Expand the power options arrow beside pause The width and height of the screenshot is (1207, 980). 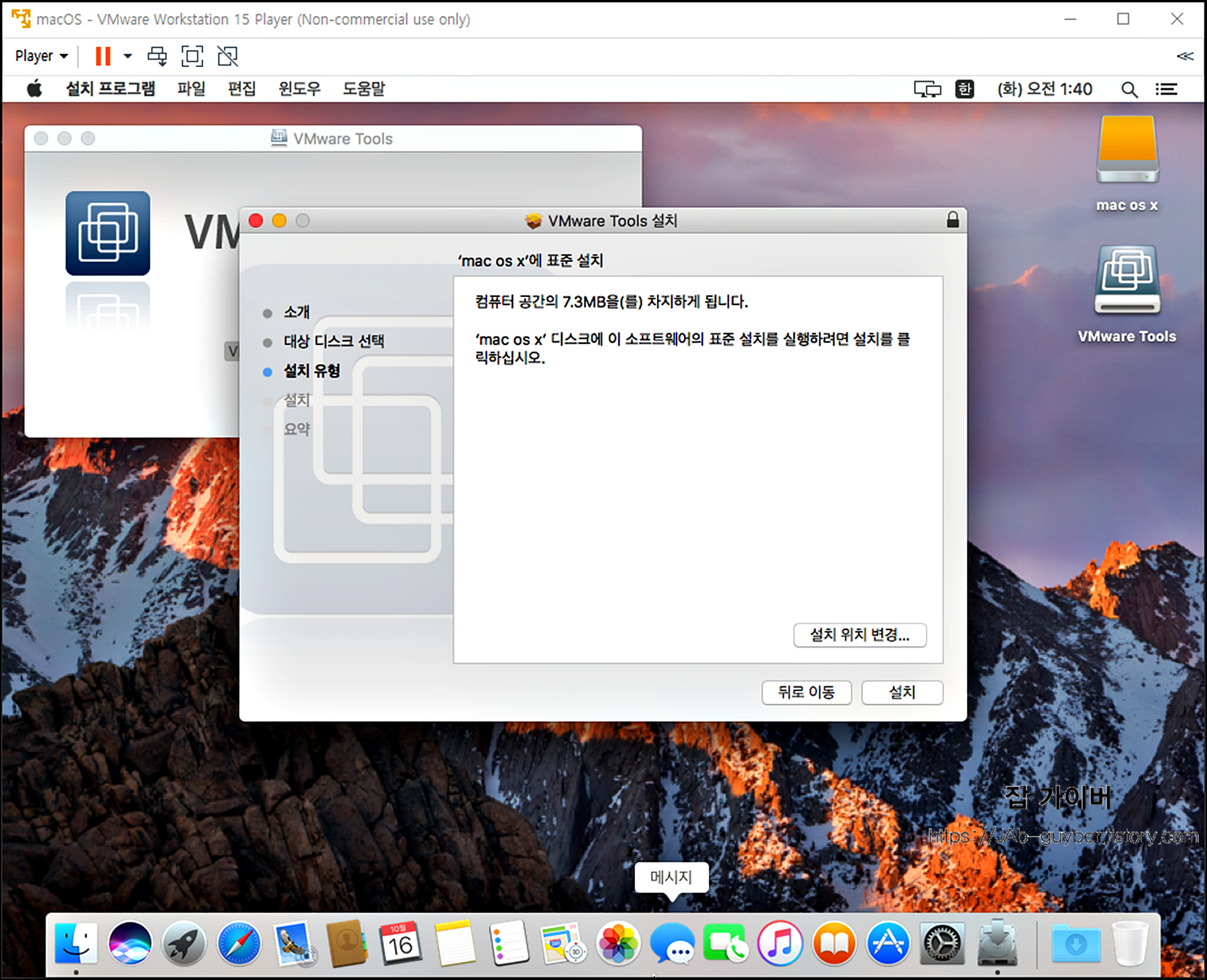127,56
